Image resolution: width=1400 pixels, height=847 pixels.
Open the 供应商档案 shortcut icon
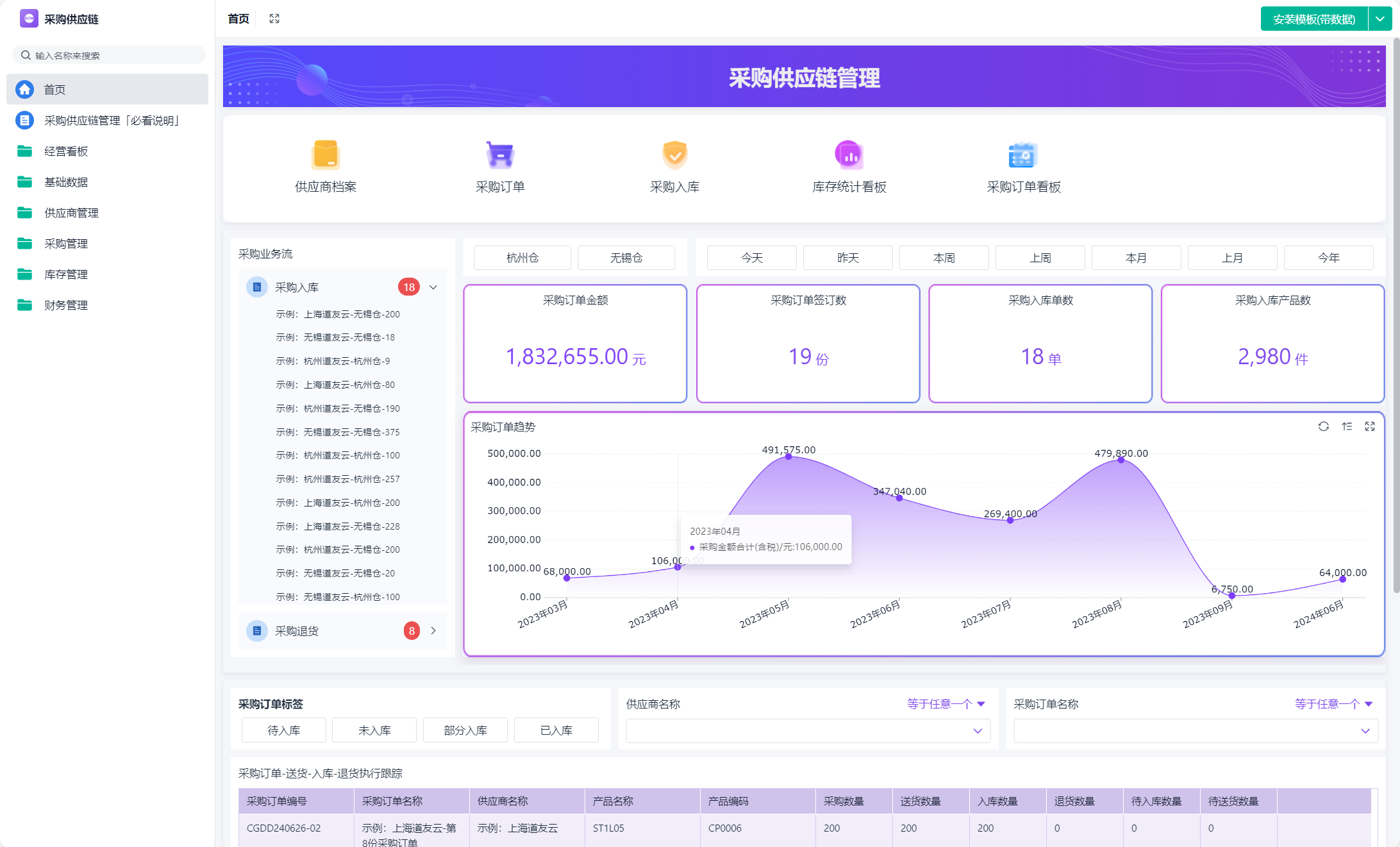[326, 155]
